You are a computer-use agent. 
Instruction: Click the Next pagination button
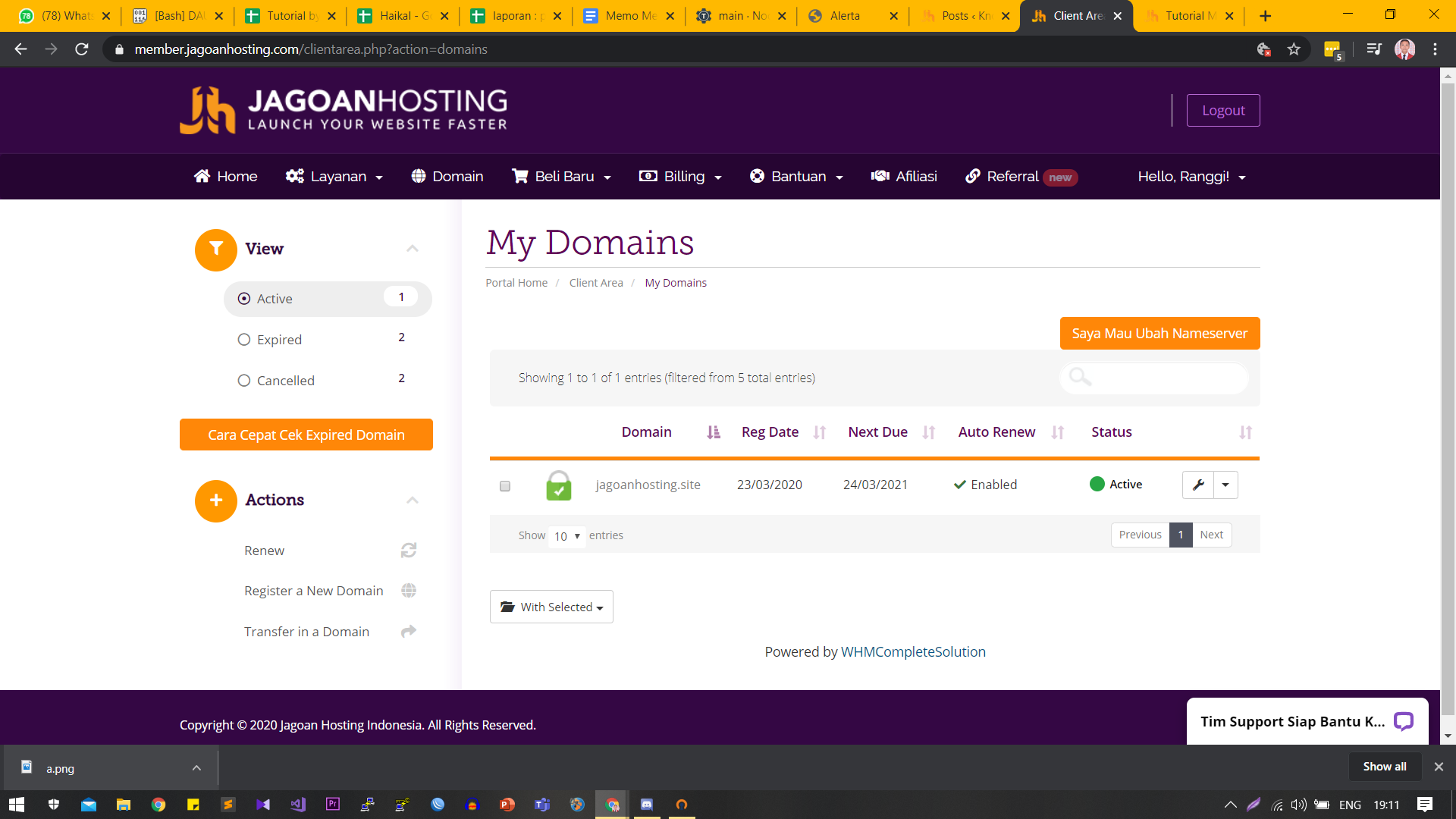tap(1211, 535)
